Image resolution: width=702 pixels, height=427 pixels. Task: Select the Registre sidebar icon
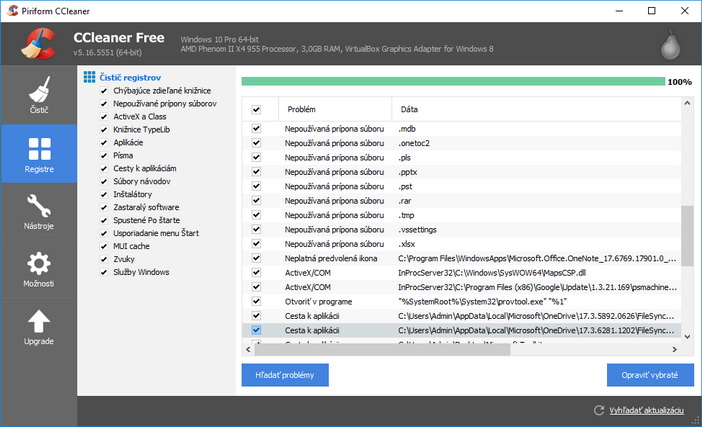coord(38,155)
